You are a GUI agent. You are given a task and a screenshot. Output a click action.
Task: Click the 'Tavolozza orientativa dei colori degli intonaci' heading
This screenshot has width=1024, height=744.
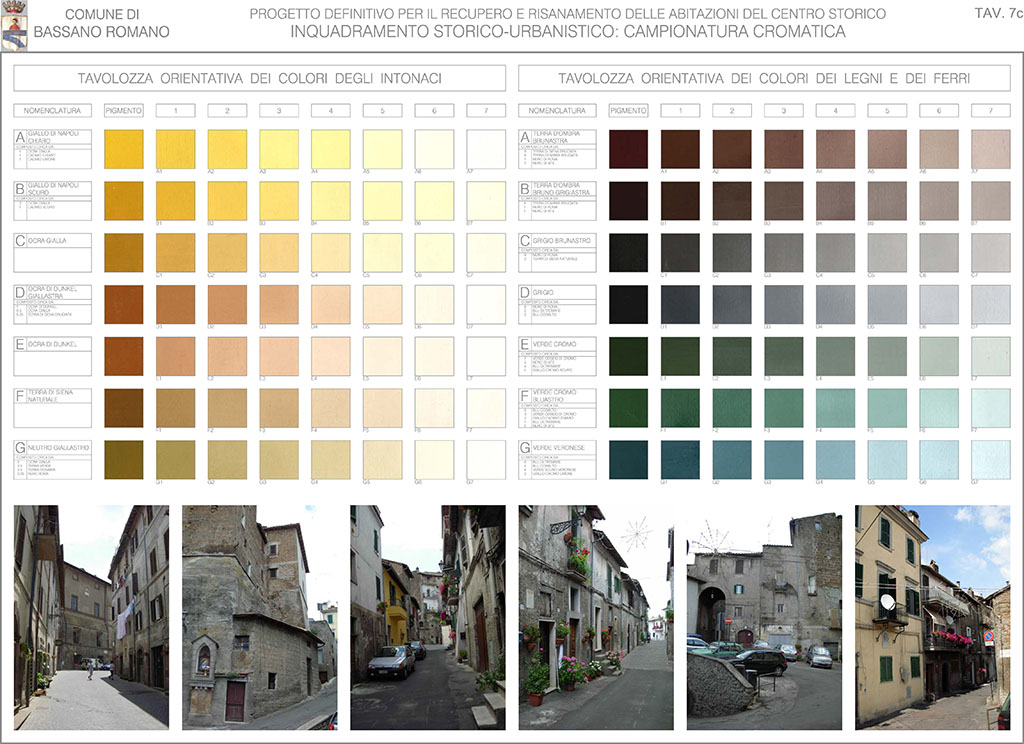pos(259,78)
